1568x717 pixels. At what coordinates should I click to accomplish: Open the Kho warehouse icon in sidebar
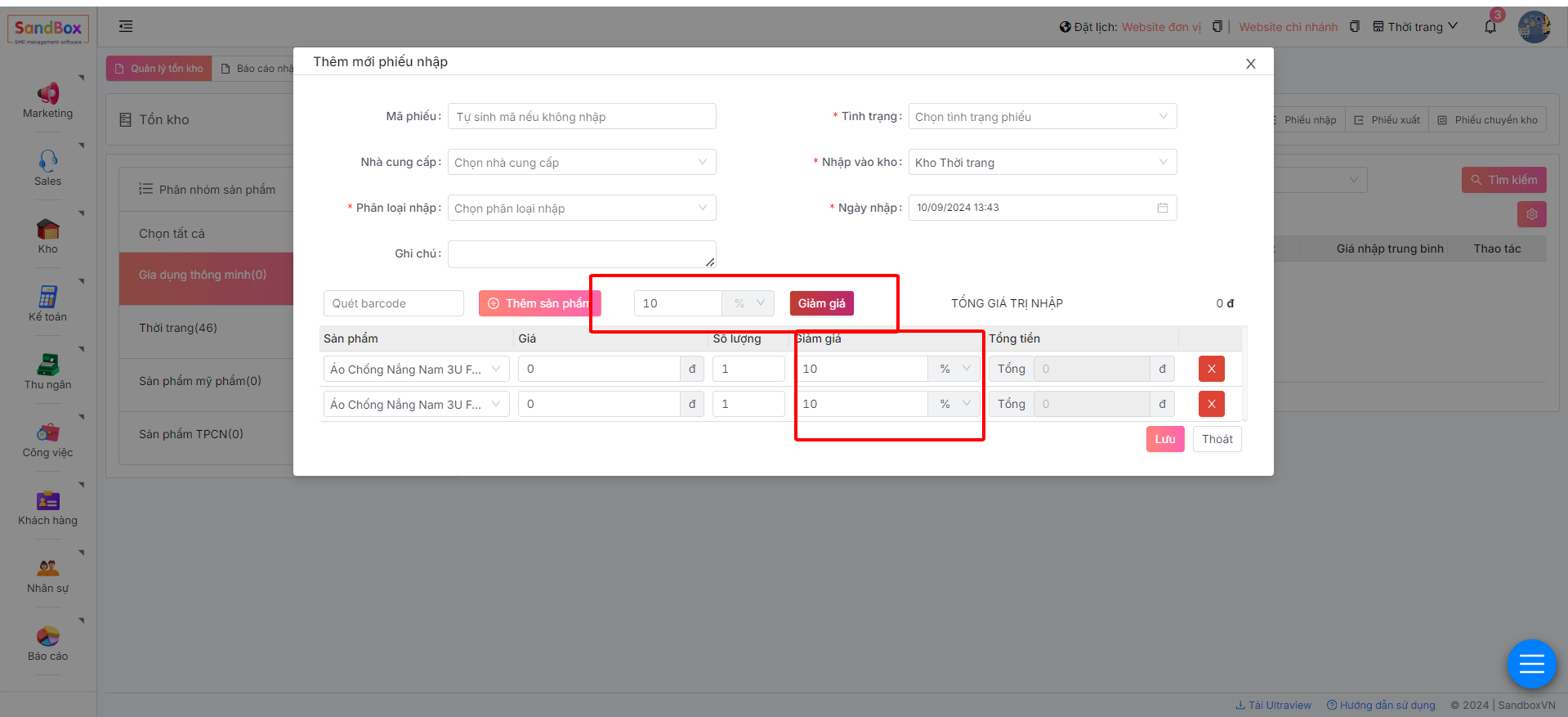coord(47,229)
